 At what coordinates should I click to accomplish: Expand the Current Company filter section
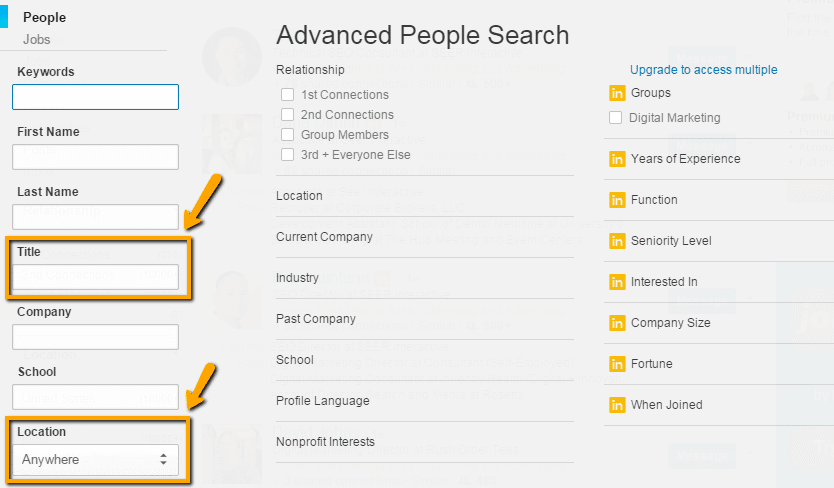click(324, 237)
